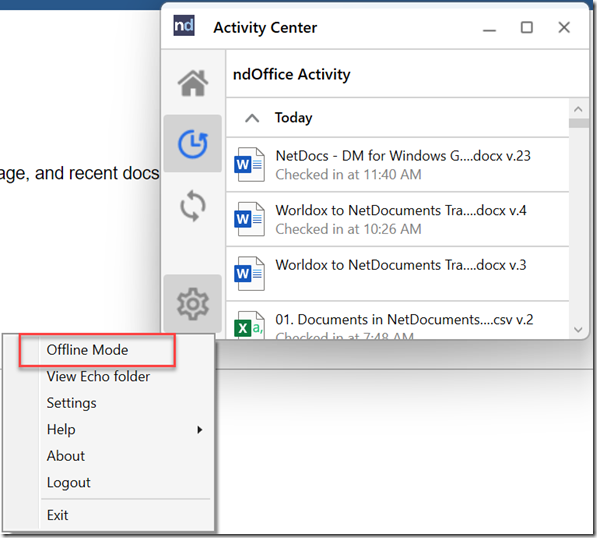Select the recent activity clock icon
Screen dimensions: 597x538
pos(193,144)
